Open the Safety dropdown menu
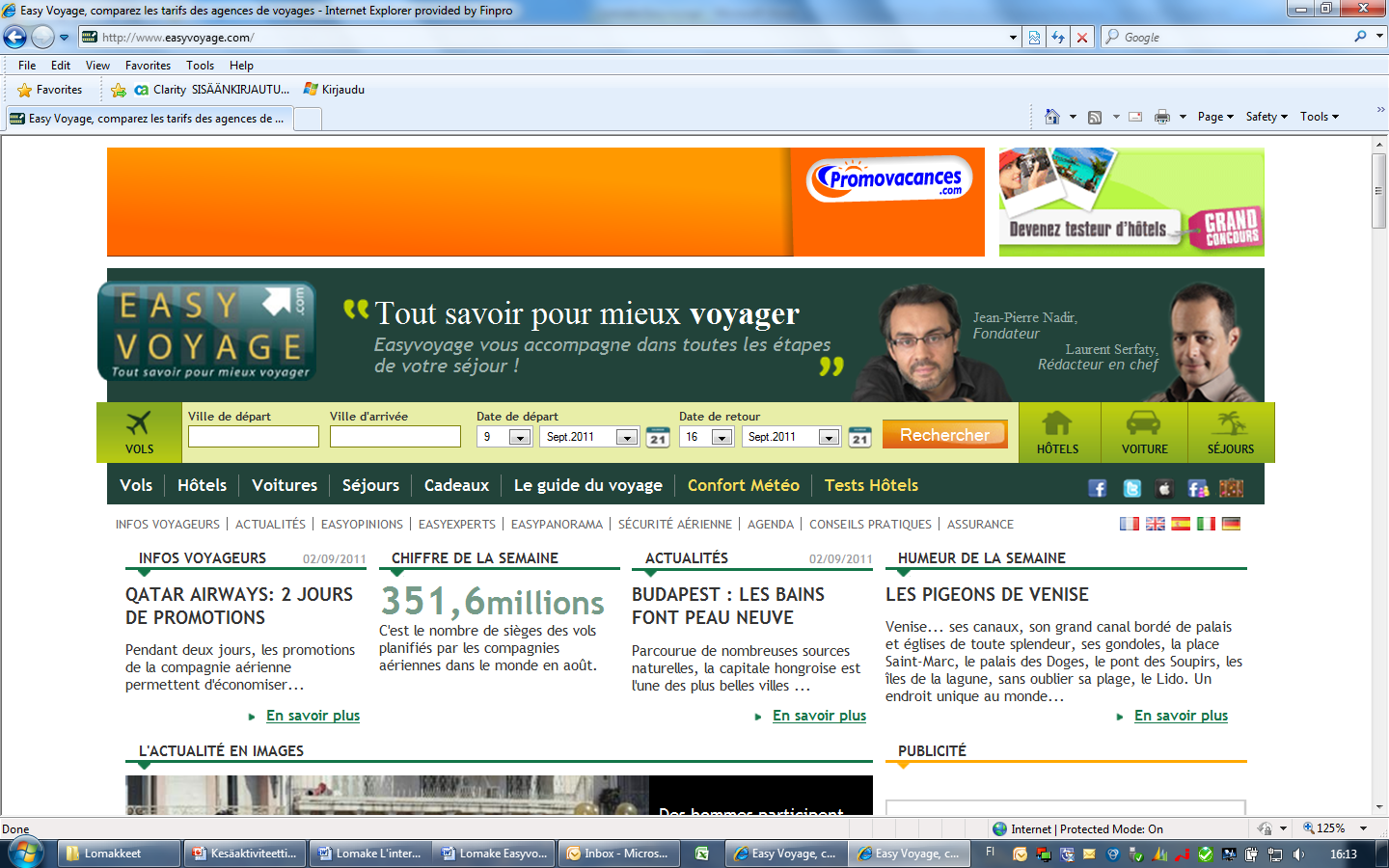 [1266, 117]
